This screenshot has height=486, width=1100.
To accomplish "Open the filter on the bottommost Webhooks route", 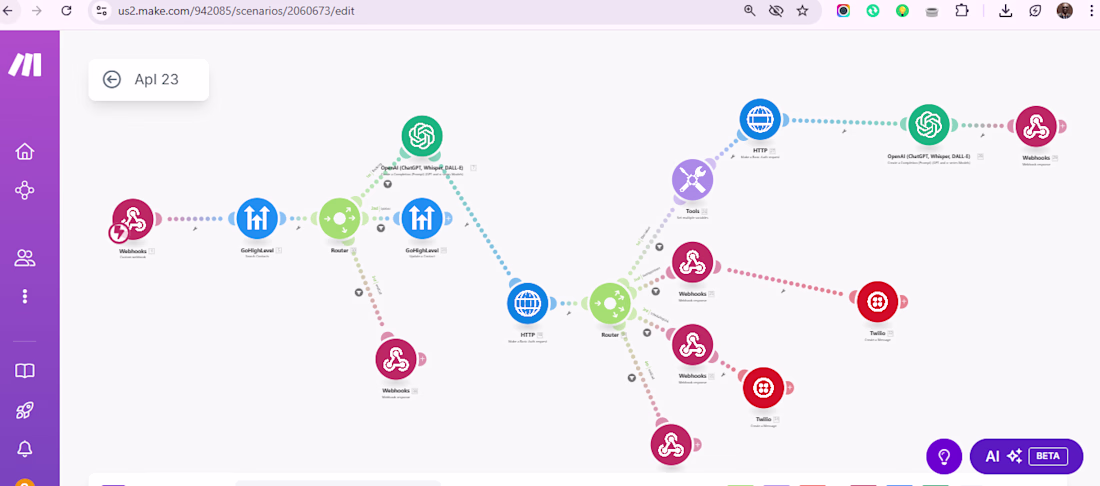I will [631, 377].
